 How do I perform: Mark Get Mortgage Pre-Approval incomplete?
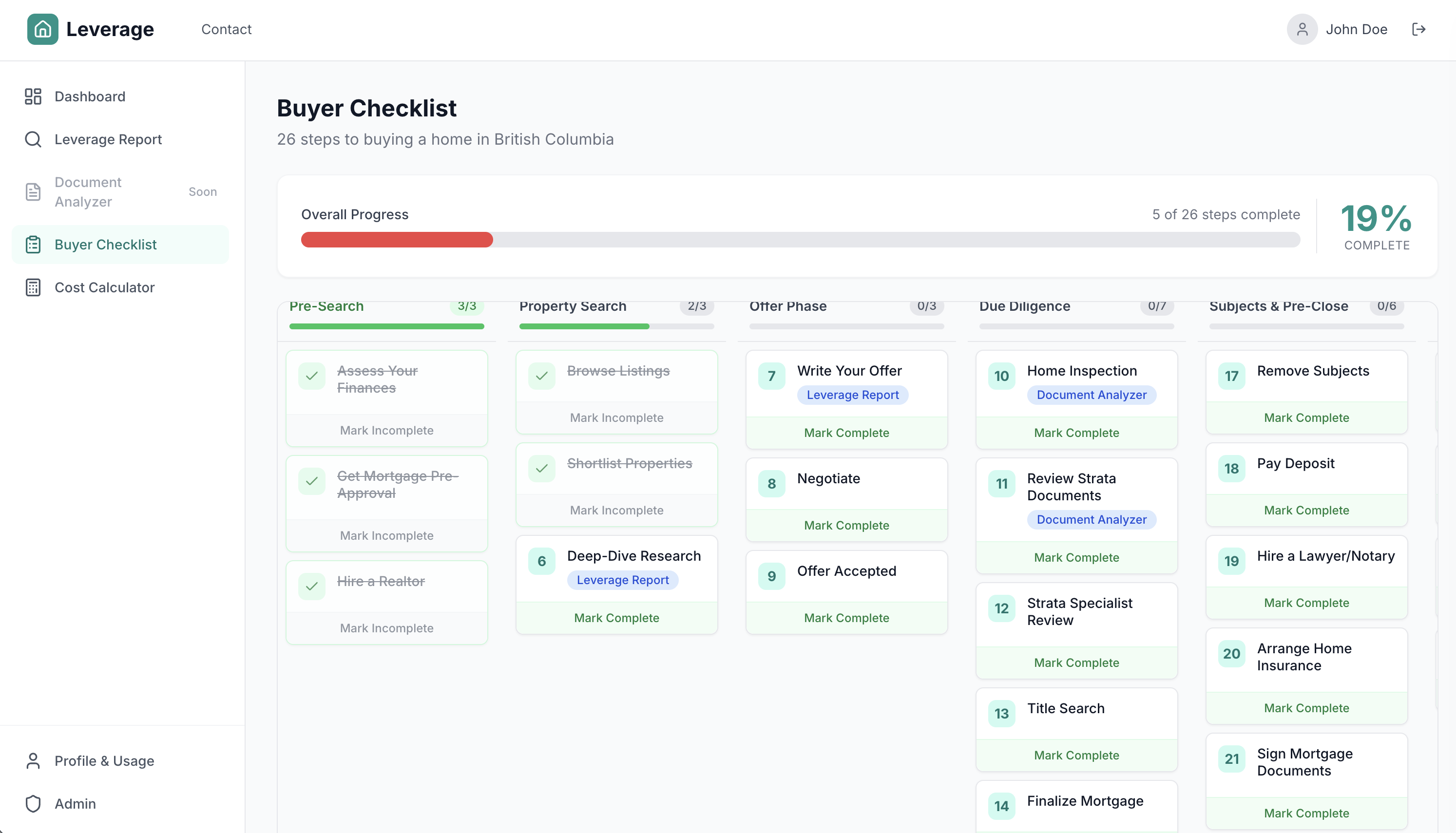[387, 535]
